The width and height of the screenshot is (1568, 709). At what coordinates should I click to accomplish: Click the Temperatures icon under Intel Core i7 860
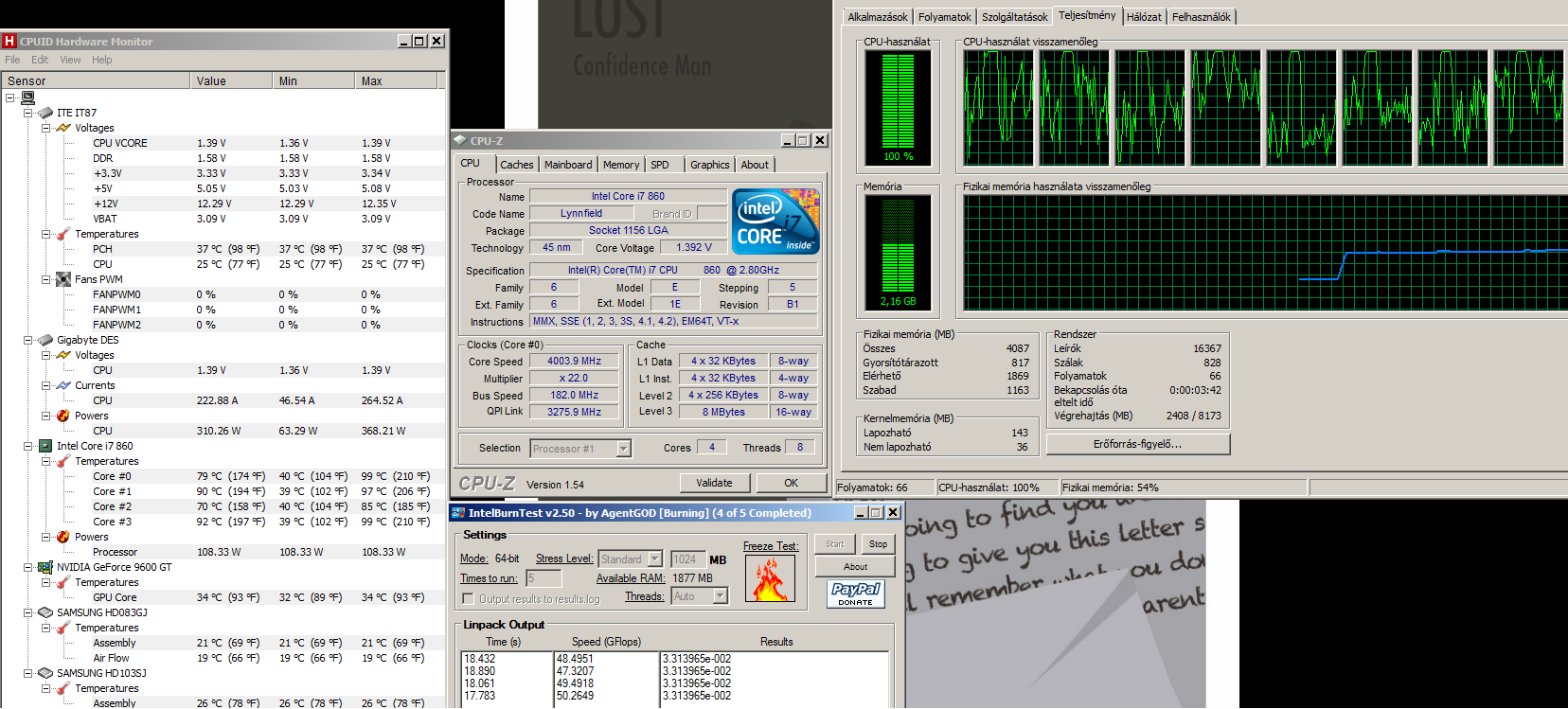63,461
